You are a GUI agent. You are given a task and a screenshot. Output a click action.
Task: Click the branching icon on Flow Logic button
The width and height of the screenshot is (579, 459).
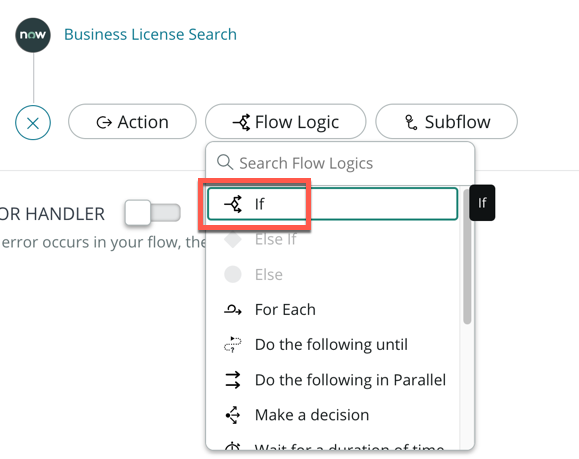coord(241,122)
